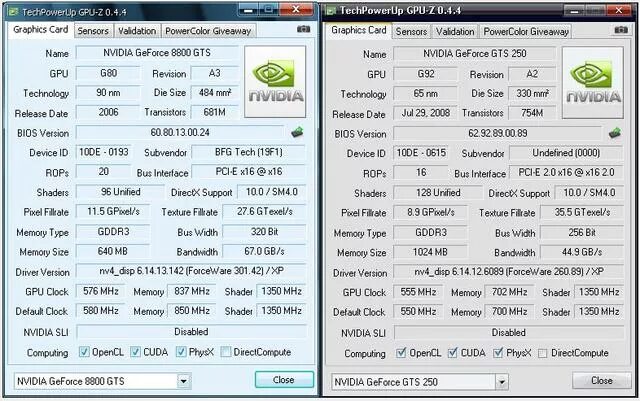
Task: Click the Bandwidth value 67.0 GB/s
Action: (x=264, y=251)
